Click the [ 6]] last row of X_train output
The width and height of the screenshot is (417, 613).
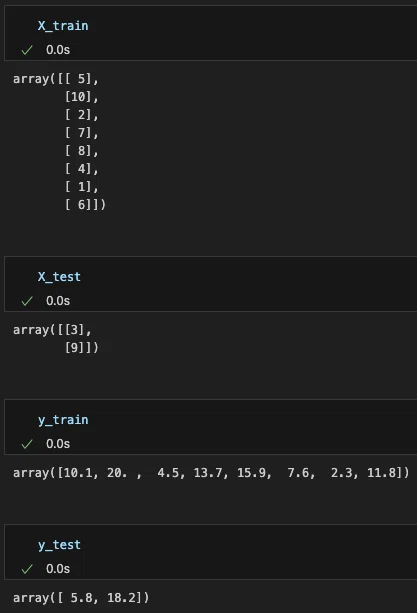click(85, 204)
